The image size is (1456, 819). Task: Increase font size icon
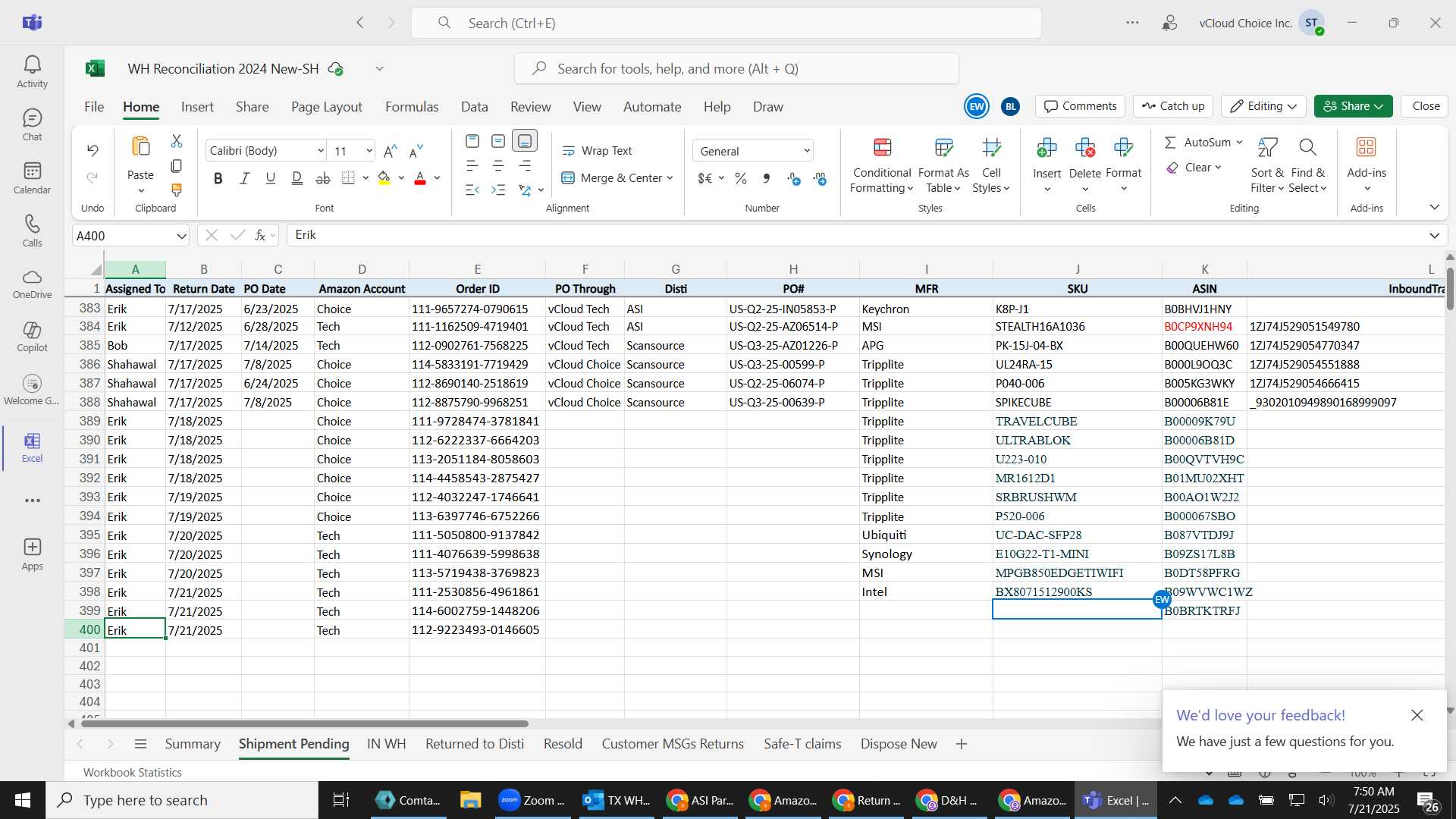[391, 151]
